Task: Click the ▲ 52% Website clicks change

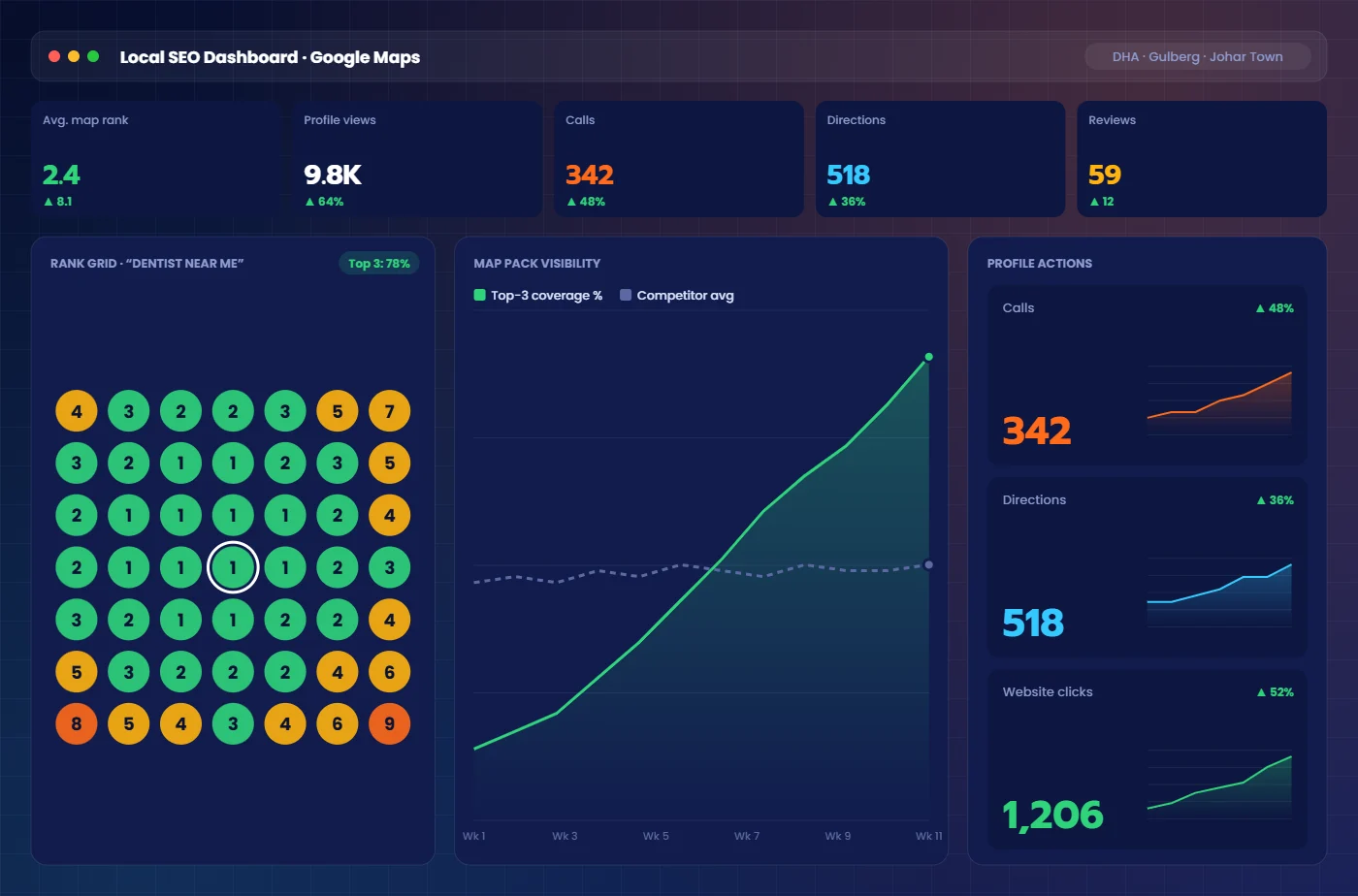Action: 1275,692
